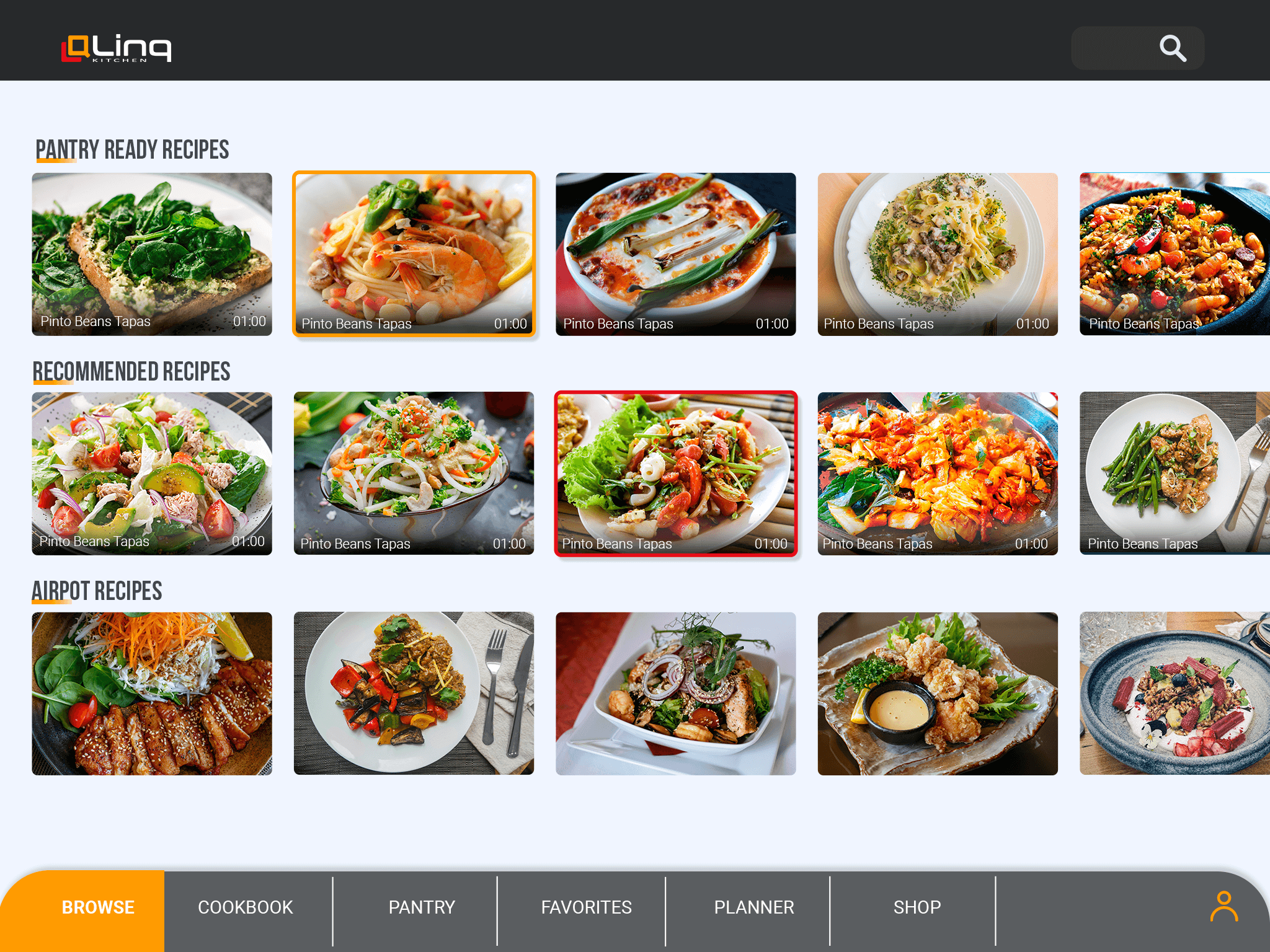Select the noodle bowl in Recommended Recipes
The width and height of the screenshot is (1270, 952).
[414, 474]
